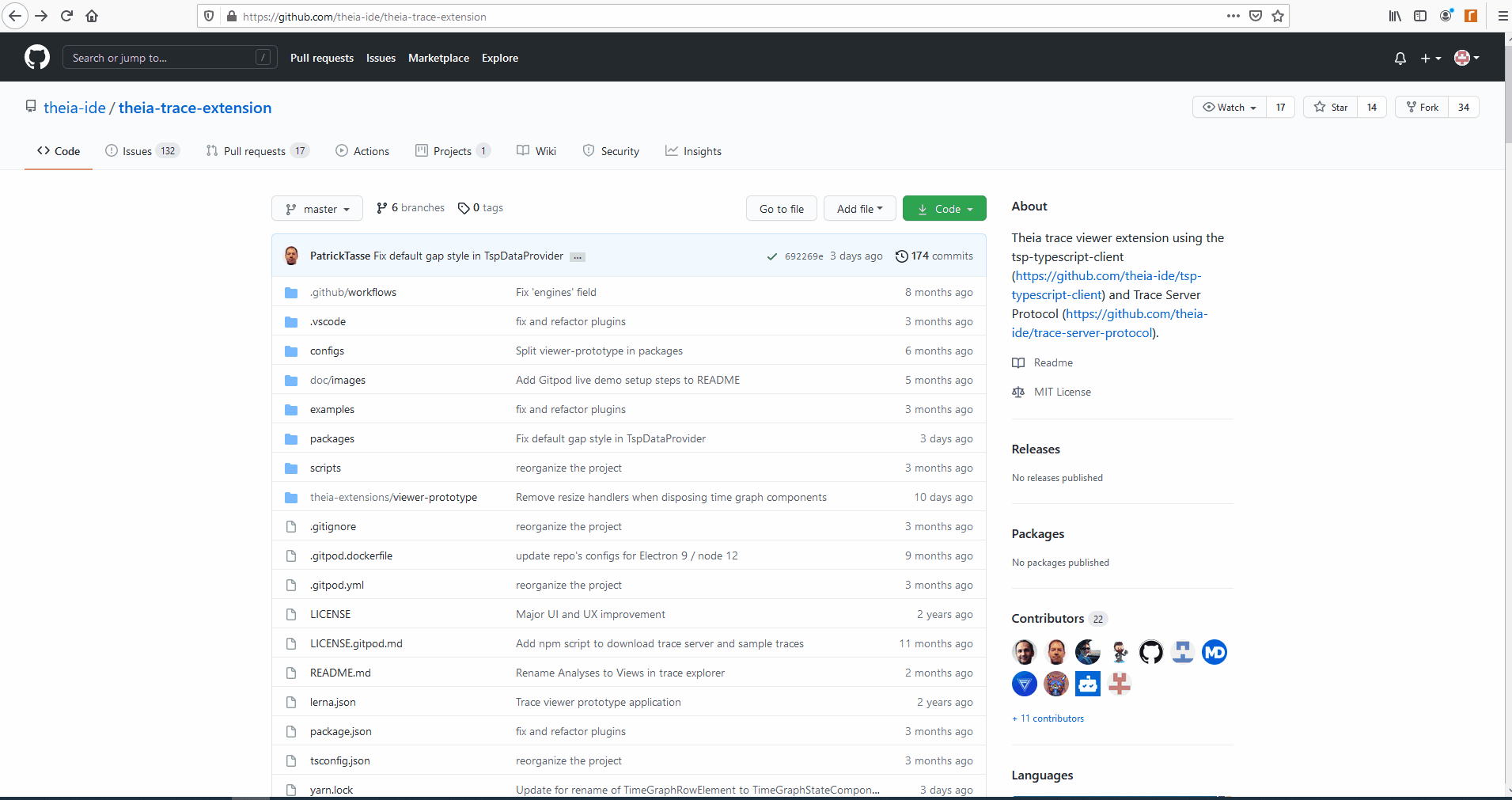
Task: Star this repository
Action: (x=1330, y=107)
